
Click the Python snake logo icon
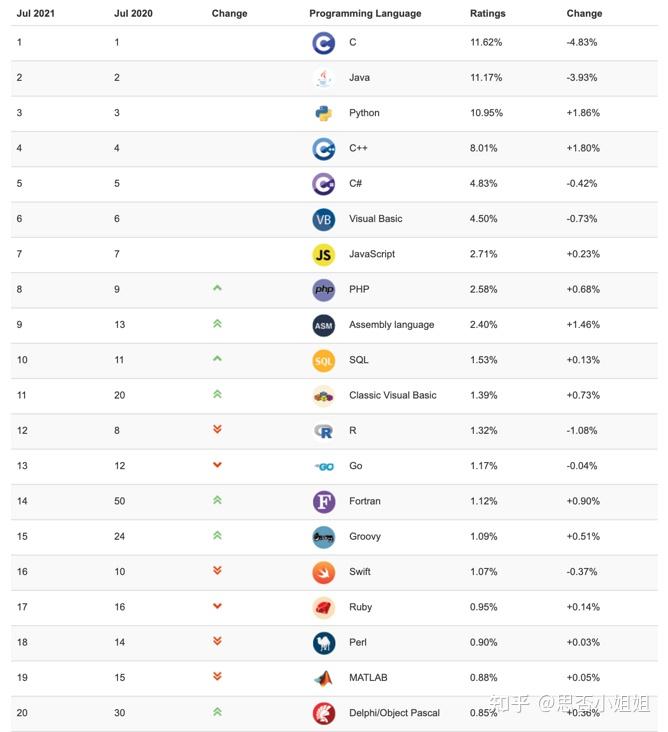pos(323,113)
